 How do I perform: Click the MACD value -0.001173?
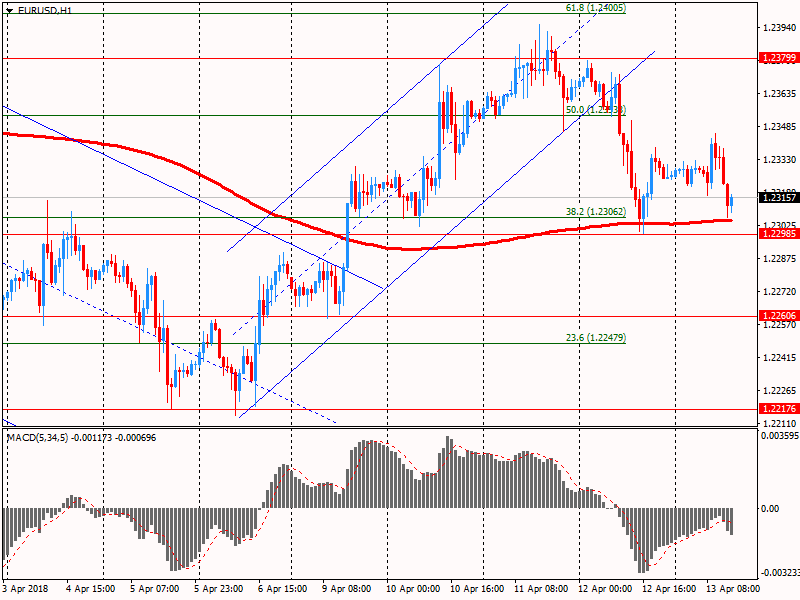pos(91,438)
